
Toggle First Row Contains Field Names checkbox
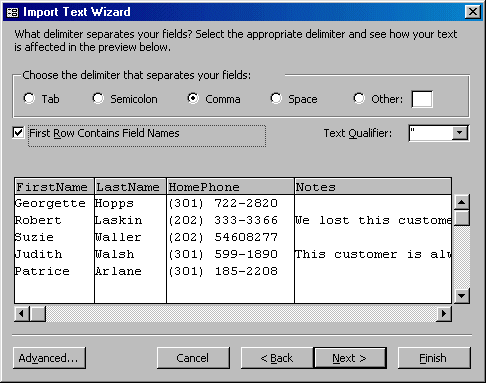pyautogui.click(x=18, y=133)
